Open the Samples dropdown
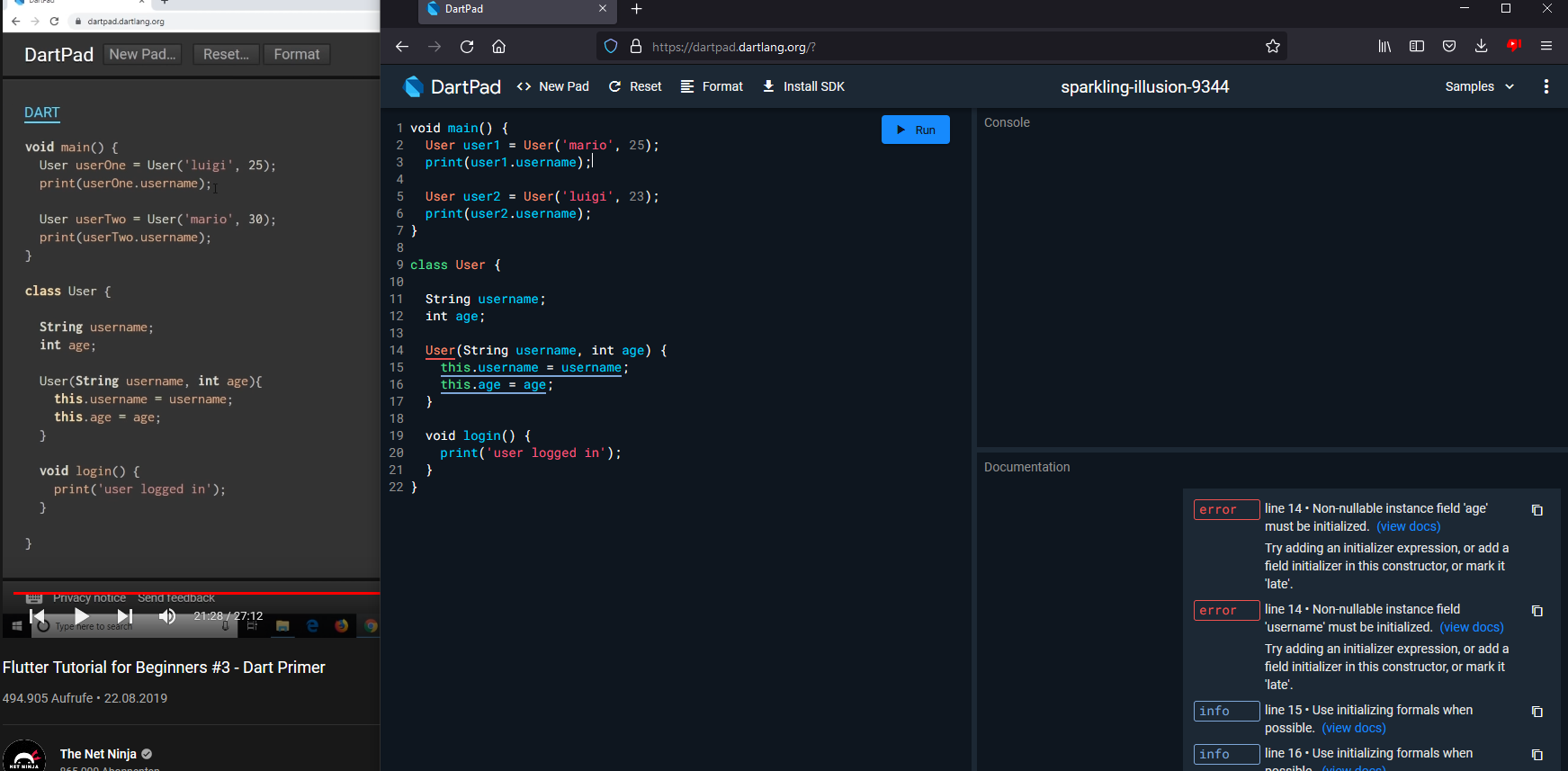 tap(1479, 86)
